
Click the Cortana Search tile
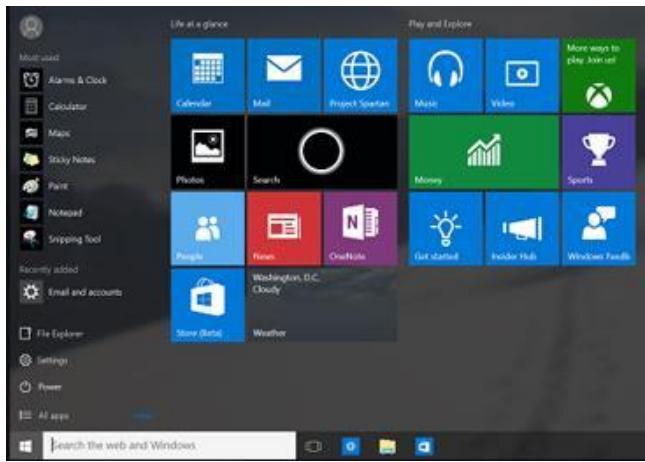point(322,152)
